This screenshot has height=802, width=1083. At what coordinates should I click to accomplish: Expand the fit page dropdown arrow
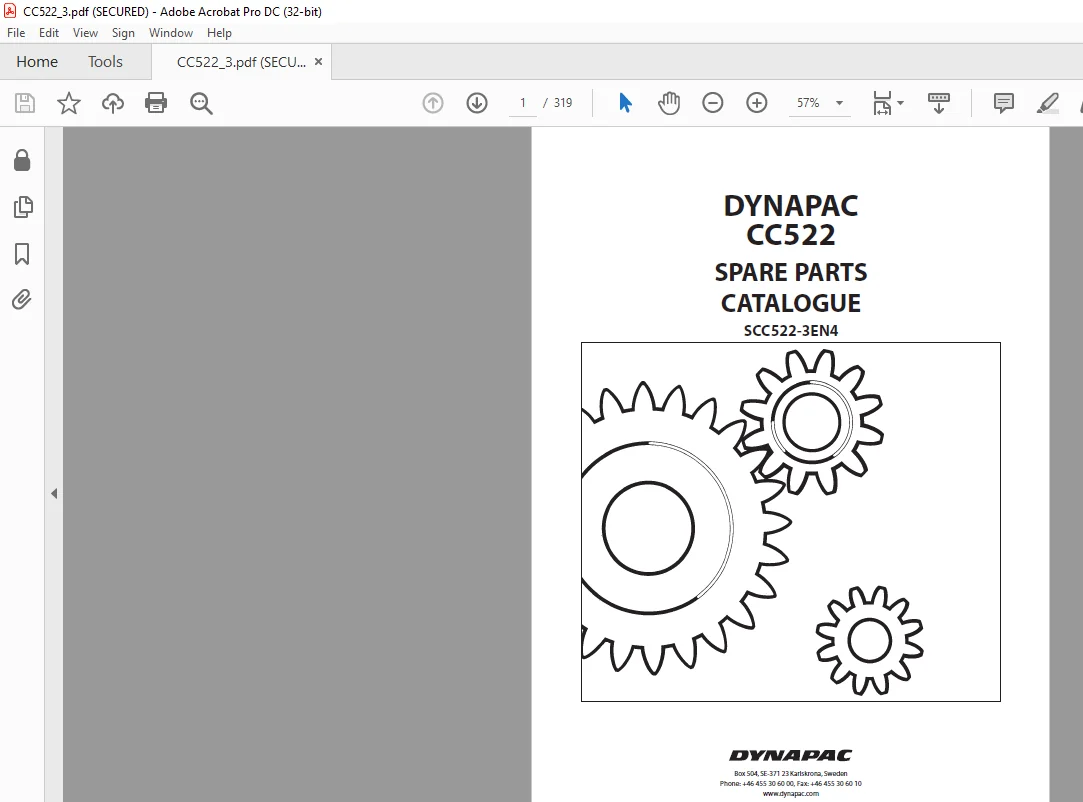(x=900, y=103)
